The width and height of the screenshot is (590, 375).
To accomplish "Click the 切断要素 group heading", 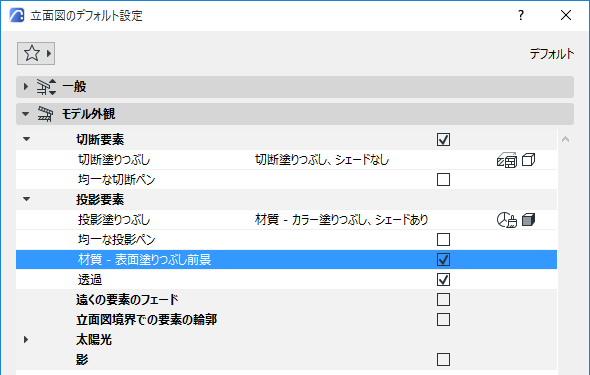I will click(x=100, y=140).
